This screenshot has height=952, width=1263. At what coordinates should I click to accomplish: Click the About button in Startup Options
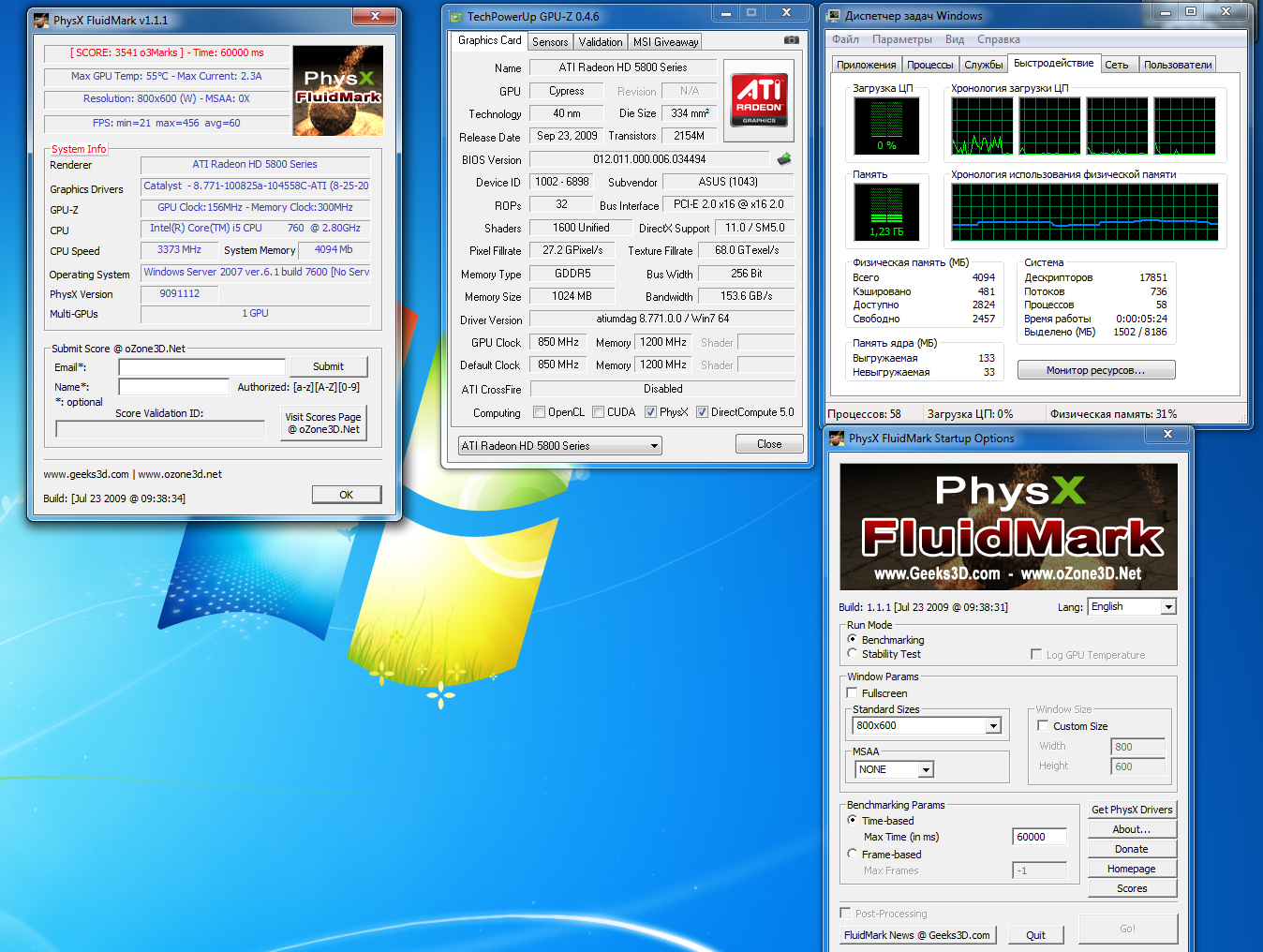[1132, 829]
